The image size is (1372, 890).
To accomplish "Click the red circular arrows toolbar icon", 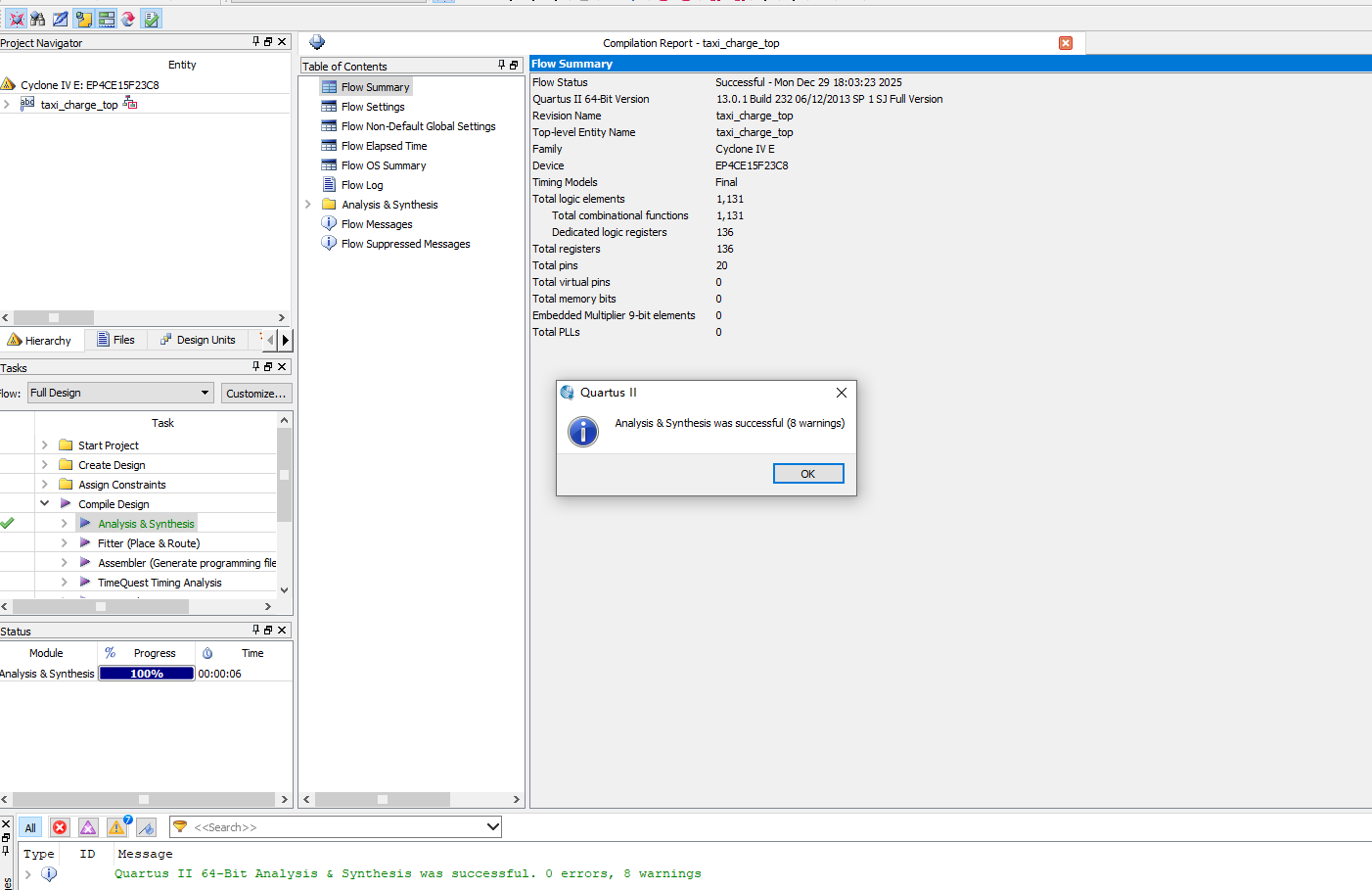I will click(x=128, y=19).
